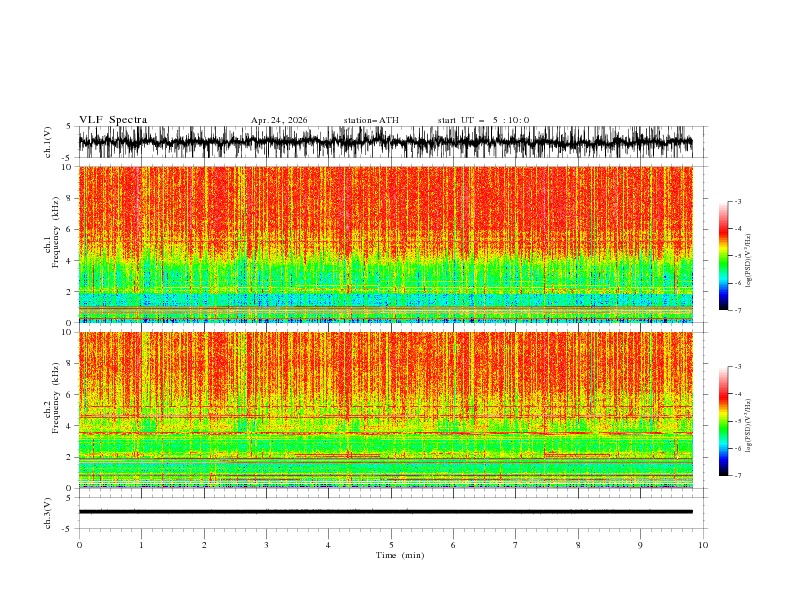Viewport: 792px width, 612px height.
Task: Click the 9 minute tick on time axis
Action: pyautogui.click(x=640, y=545)
